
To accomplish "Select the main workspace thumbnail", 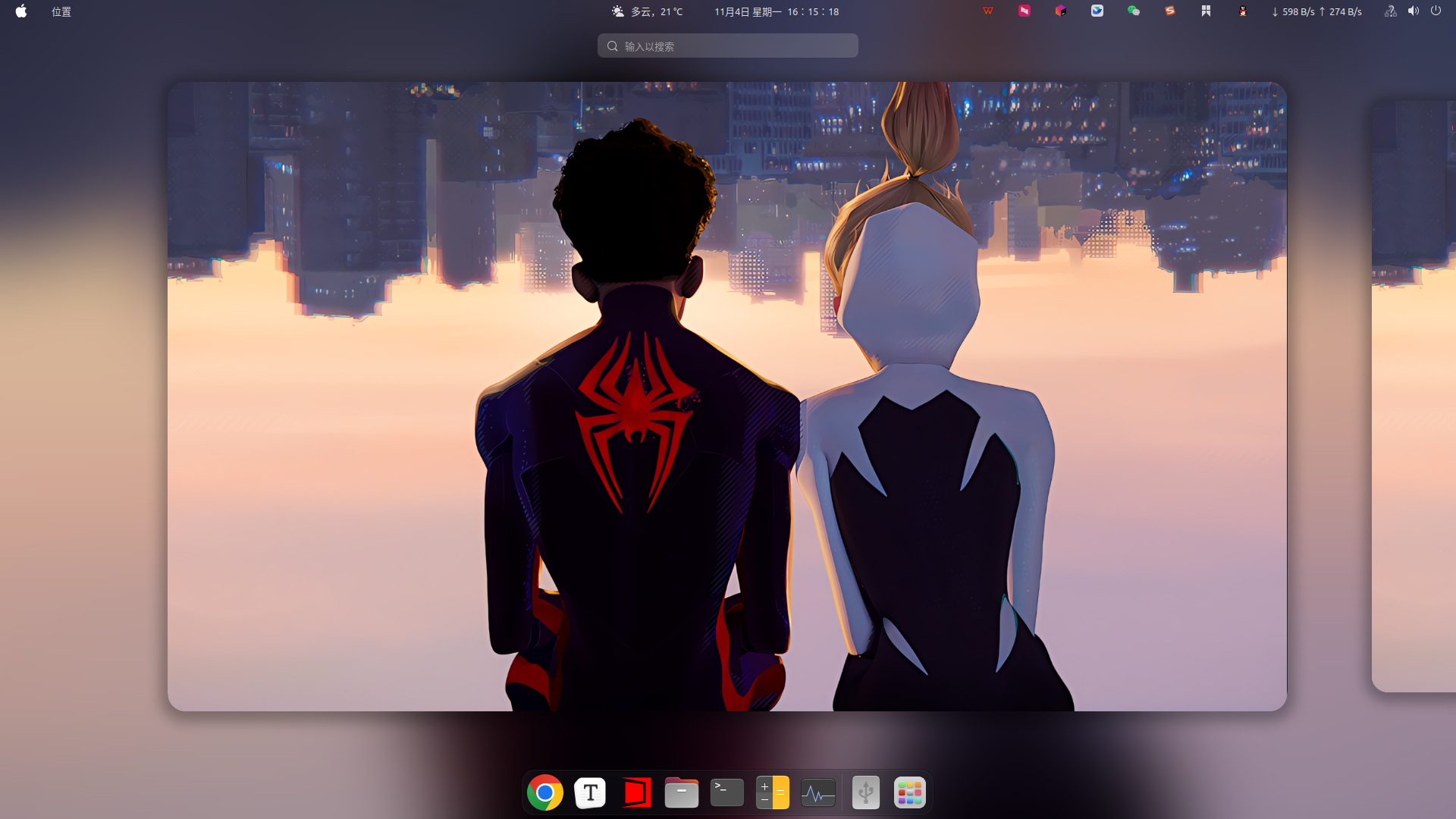I will point(727,397).
